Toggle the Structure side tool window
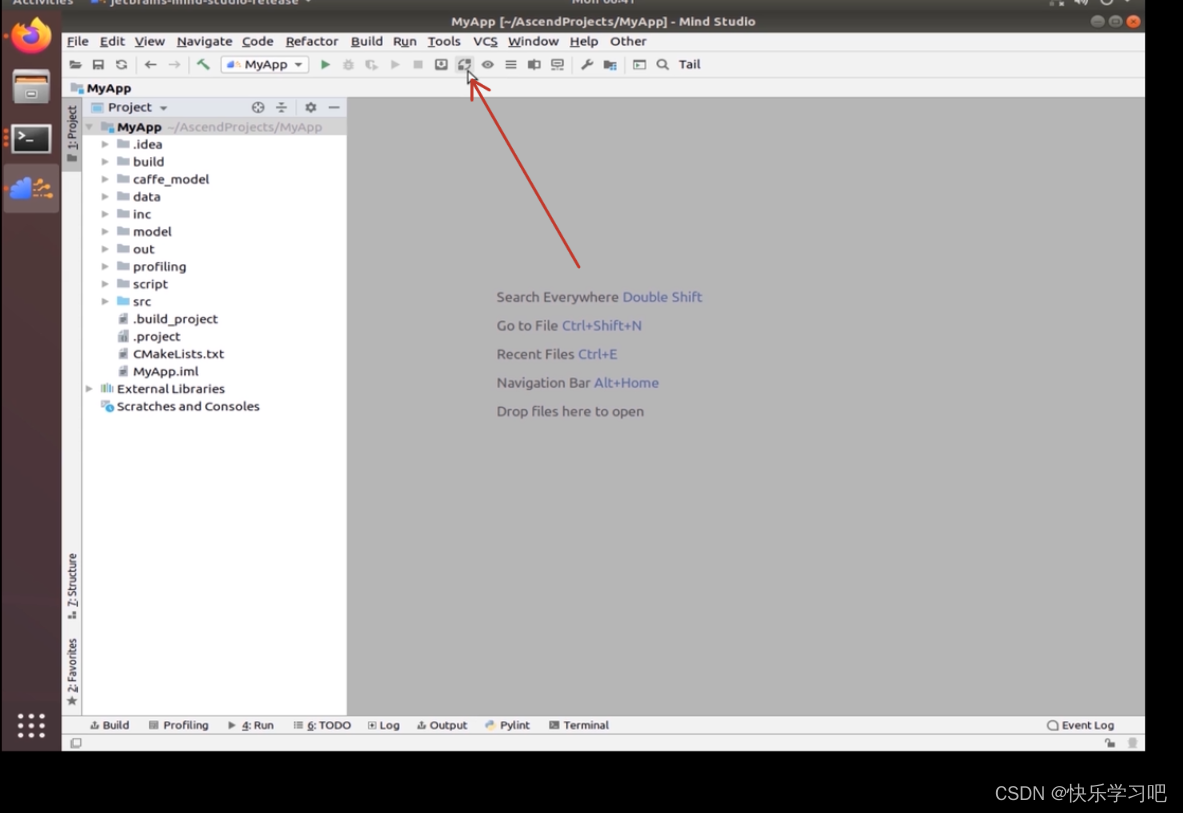Screen dimensions: 1183x813 (x=72, y=584)
